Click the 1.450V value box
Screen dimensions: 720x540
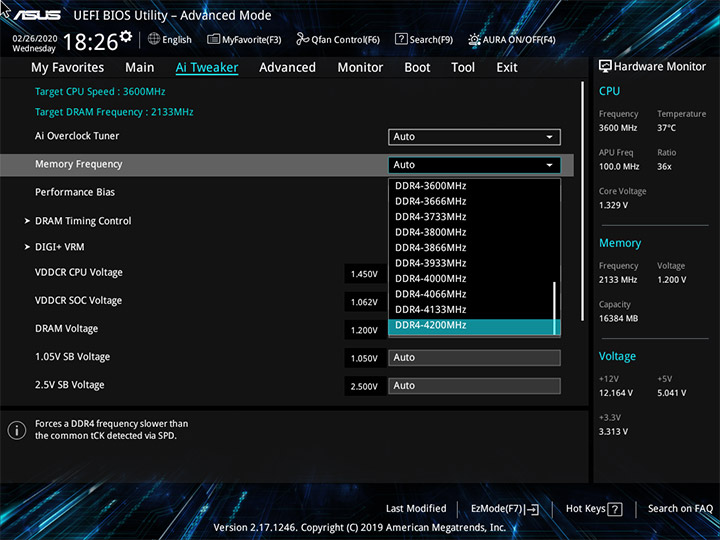tap(365, 274)
